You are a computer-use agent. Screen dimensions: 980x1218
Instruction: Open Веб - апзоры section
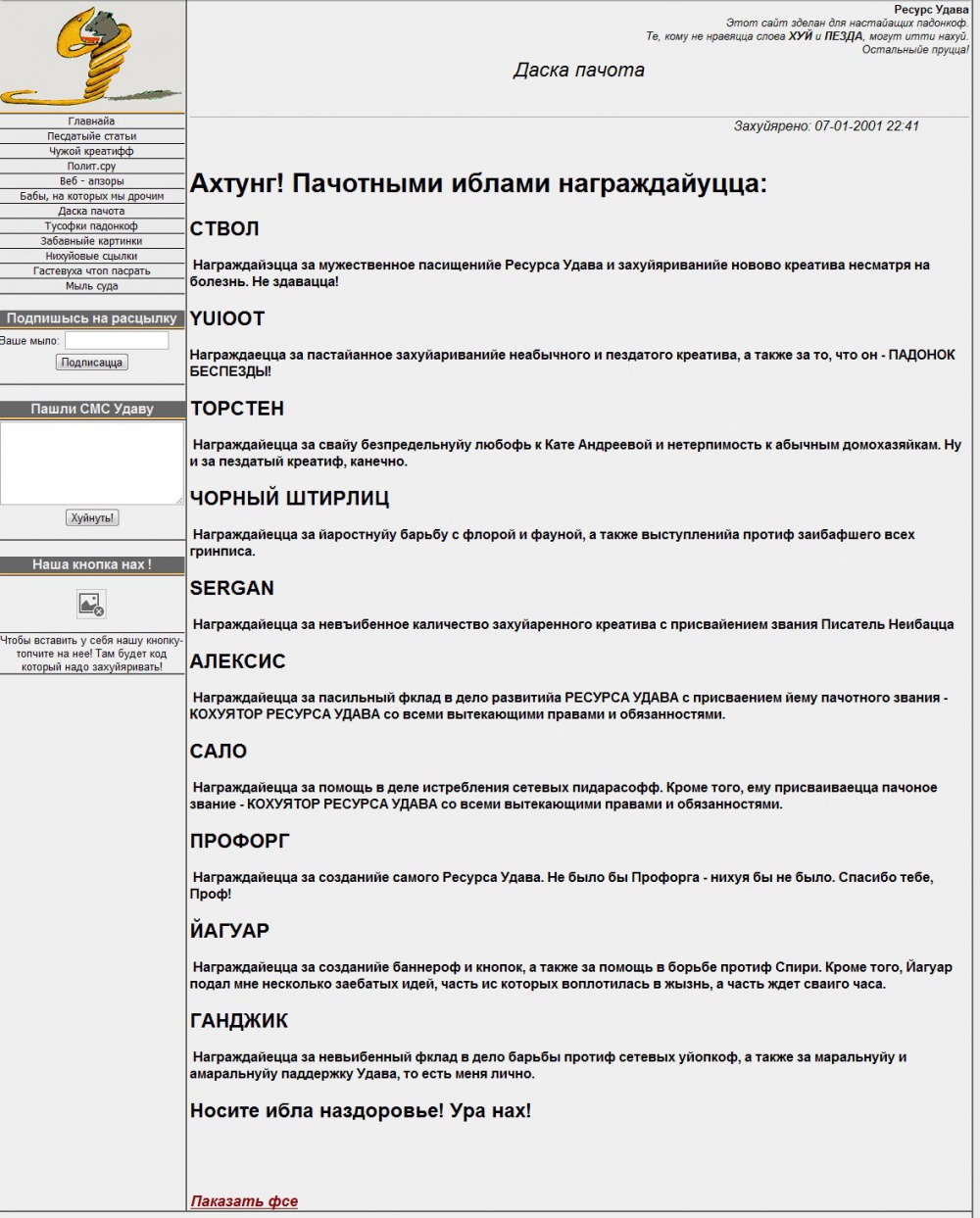[91, 181]
